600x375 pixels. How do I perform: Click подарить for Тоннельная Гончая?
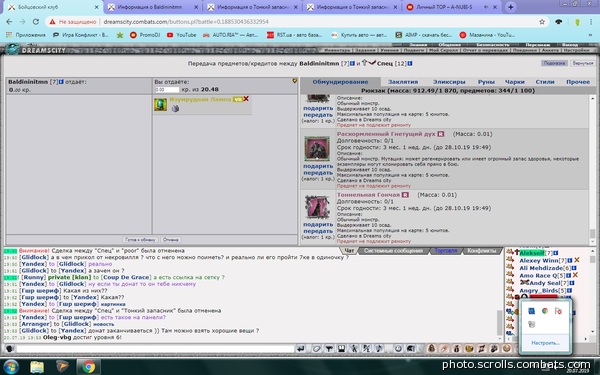(x=318, y=225)
